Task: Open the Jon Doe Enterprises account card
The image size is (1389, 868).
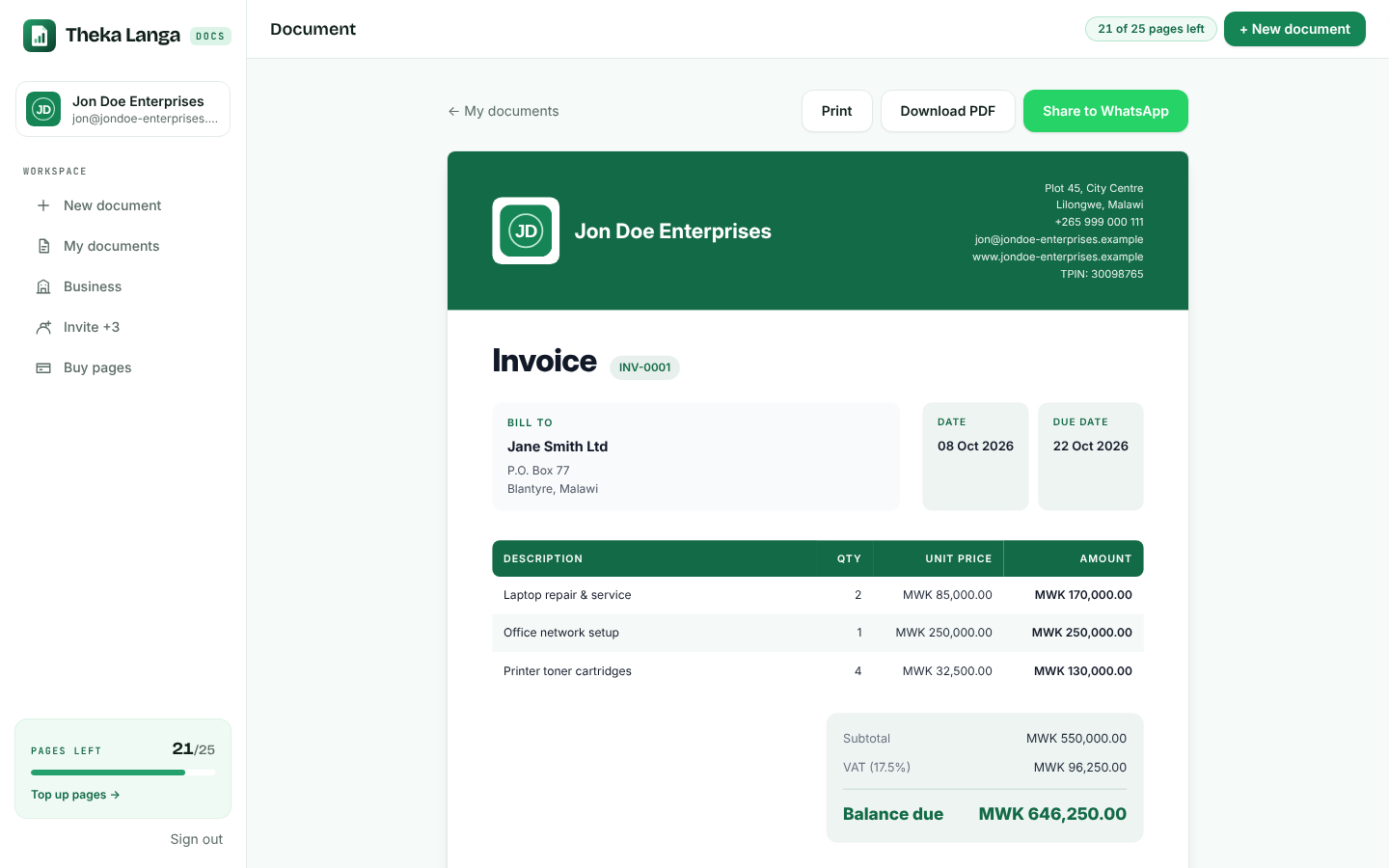Action: [x=123, y=109]
